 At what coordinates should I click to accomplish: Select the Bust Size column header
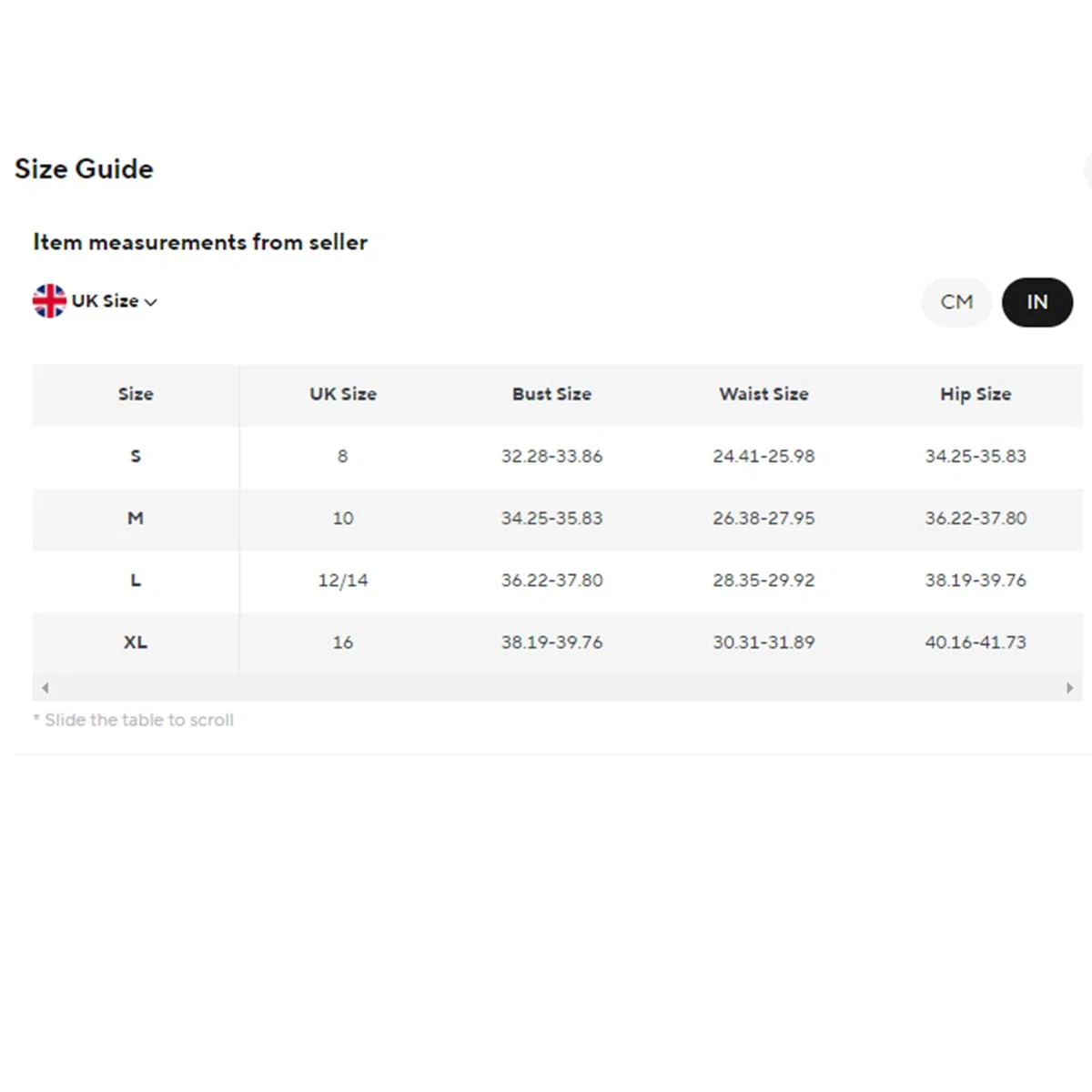(551, 394)
